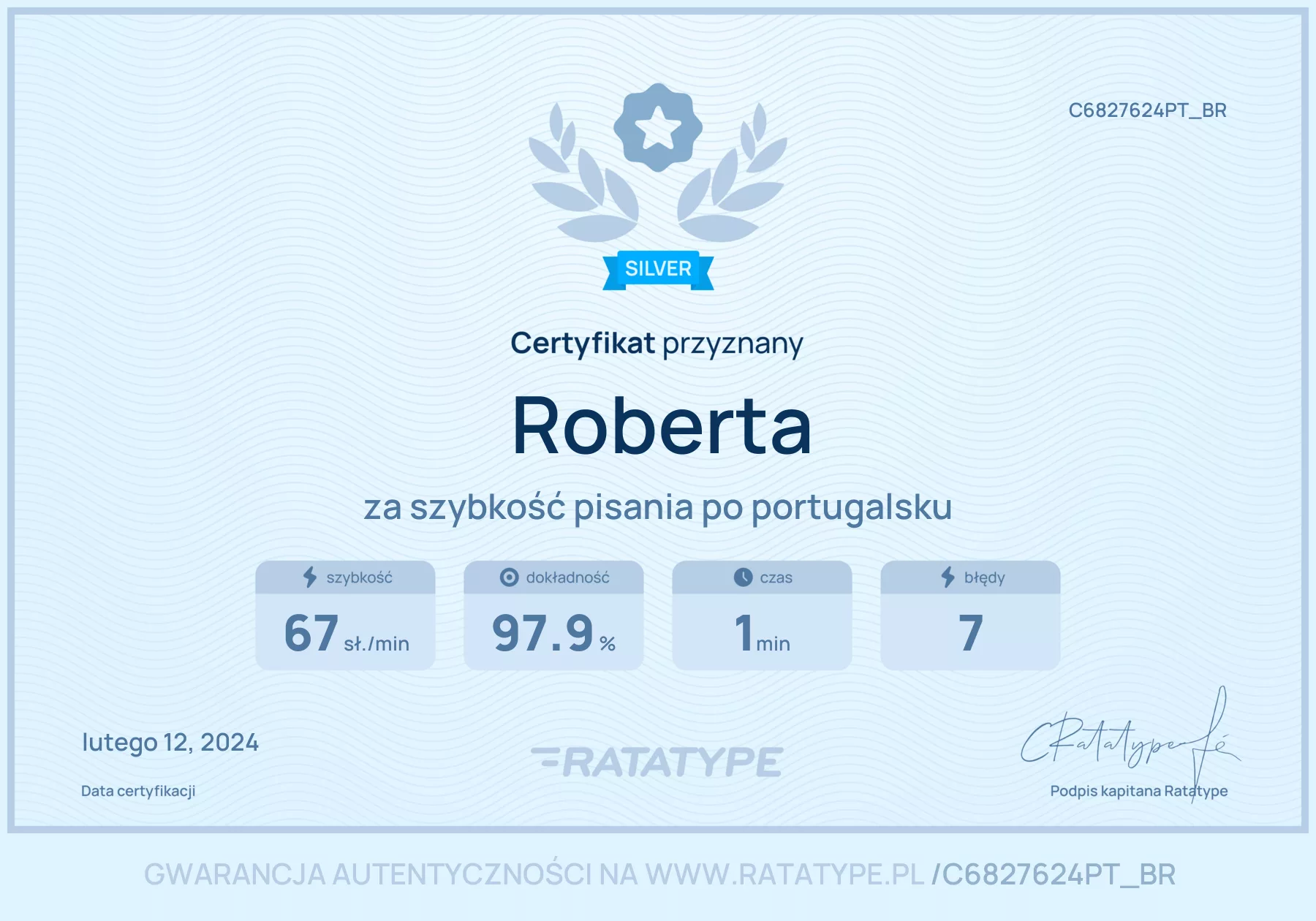Click the clock icon beside czas
Screen dimensions: 1316x921
(743, 577)
